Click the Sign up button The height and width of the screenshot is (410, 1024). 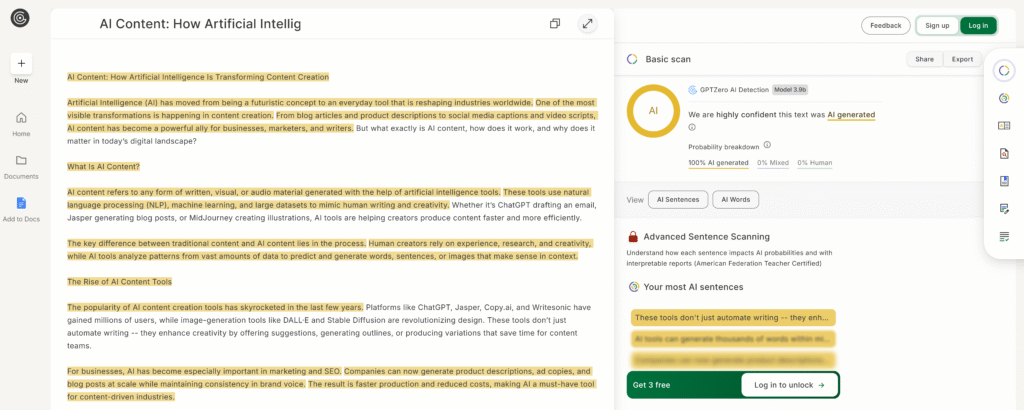[x=937, y=25]
